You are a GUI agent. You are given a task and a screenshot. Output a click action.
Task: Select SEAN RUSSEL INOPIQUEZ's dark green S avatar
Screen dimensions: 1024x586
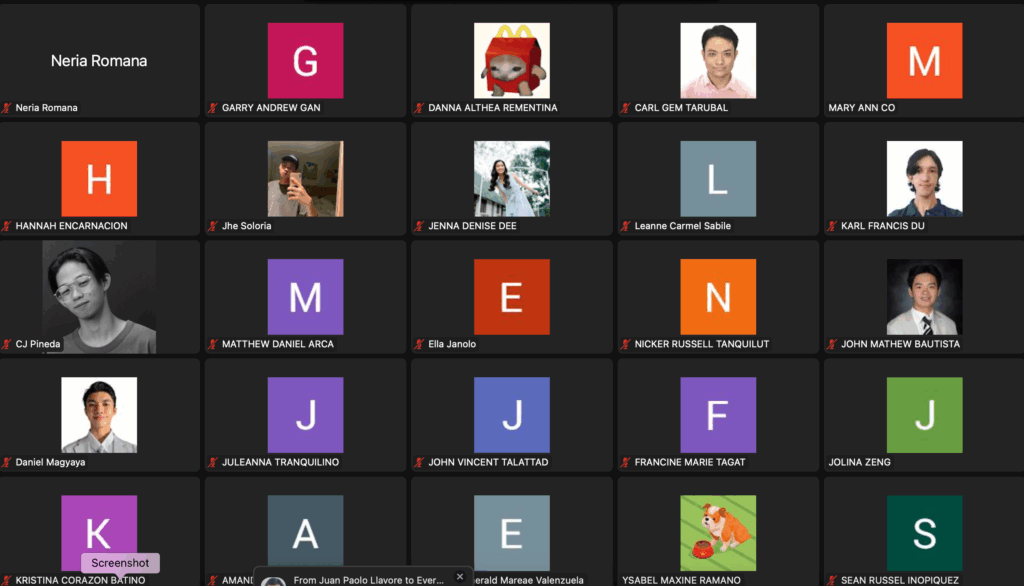tap(924, 533)
